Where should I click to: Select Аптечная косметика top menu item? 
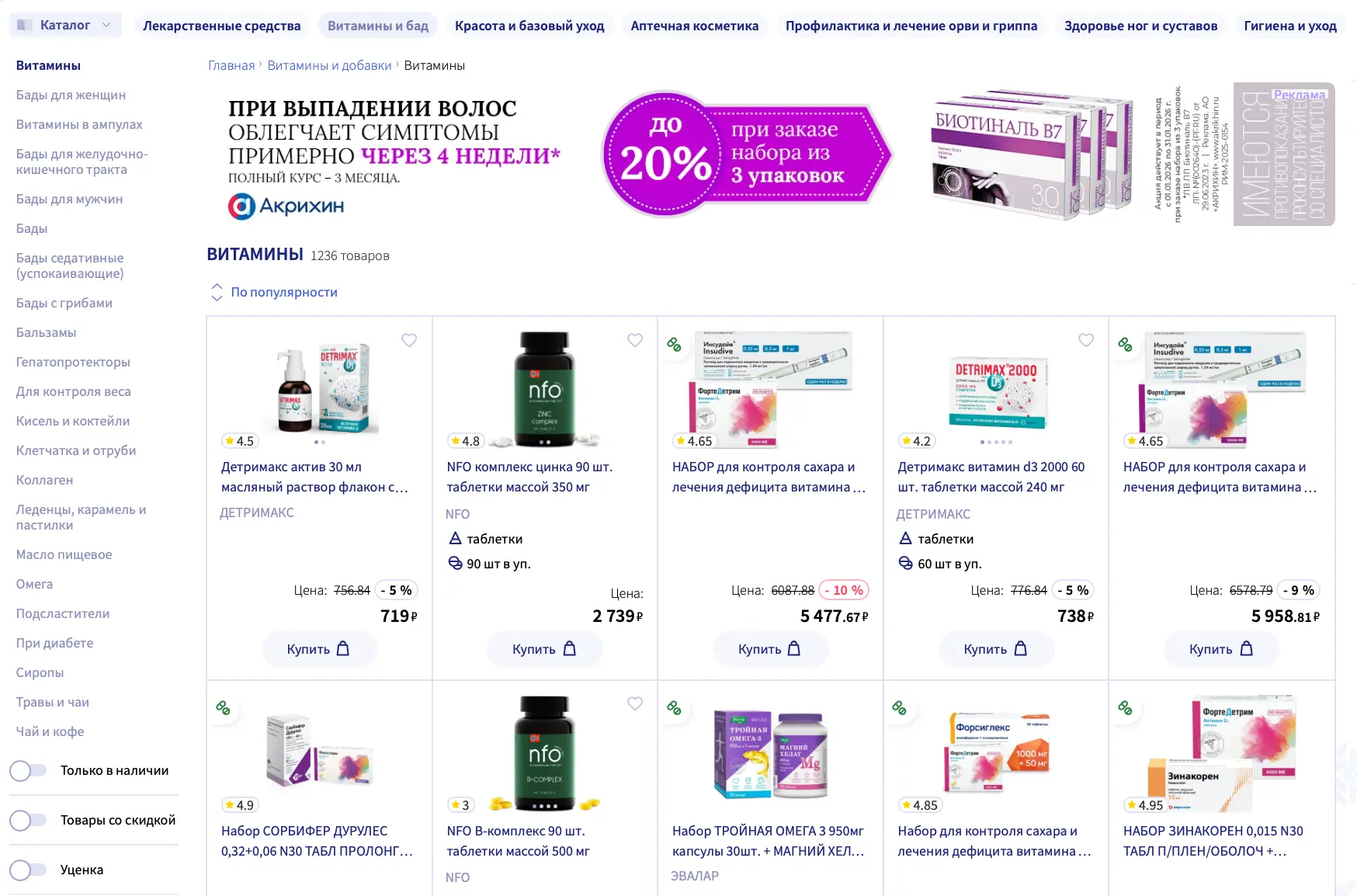tap(695, 26)
